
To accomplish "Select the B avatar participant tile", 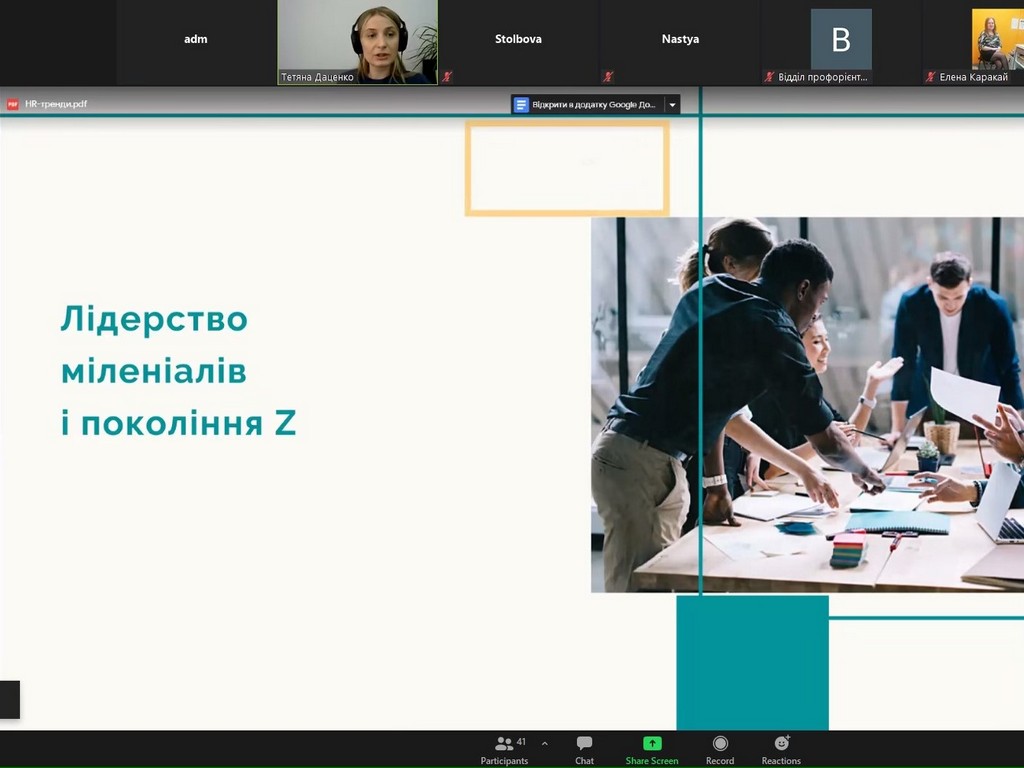I will 841,39.
